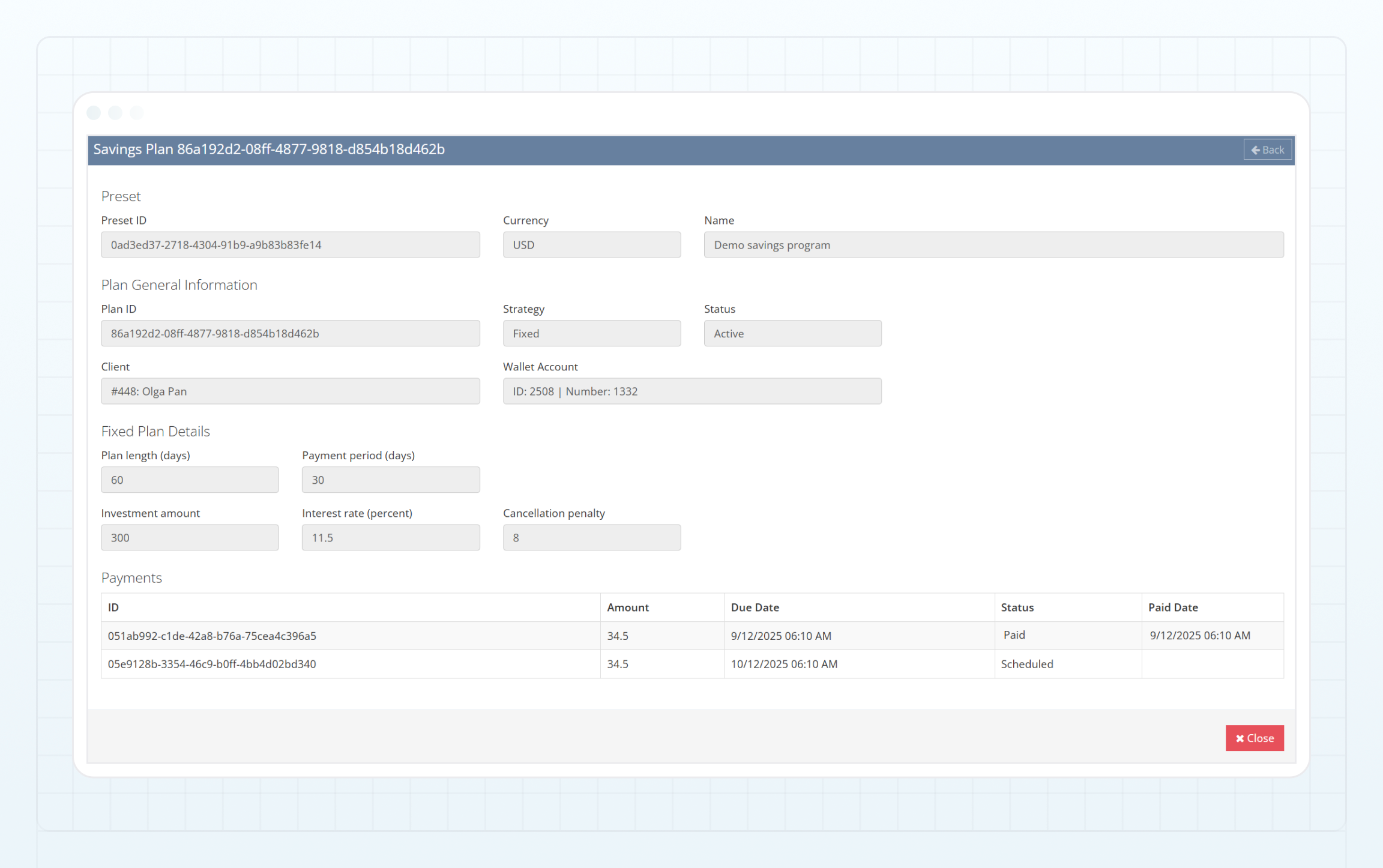Select the Preset ID field value
The image size is (1383, 868).
pos(290,244)
